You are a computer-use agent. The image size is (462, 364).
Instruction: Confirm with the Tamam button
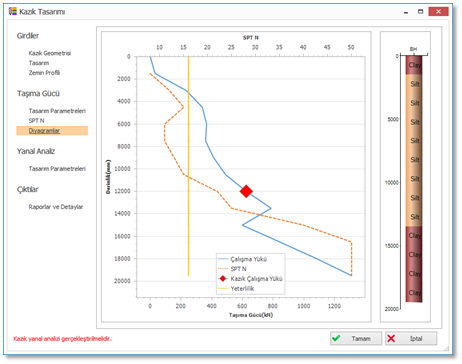click(x=356, y=338)
